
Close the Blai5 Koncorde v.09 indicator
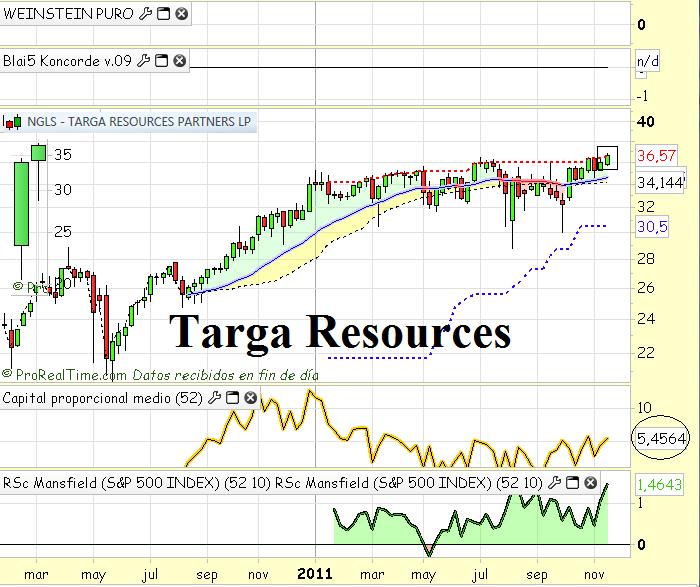tap(179, 60)
